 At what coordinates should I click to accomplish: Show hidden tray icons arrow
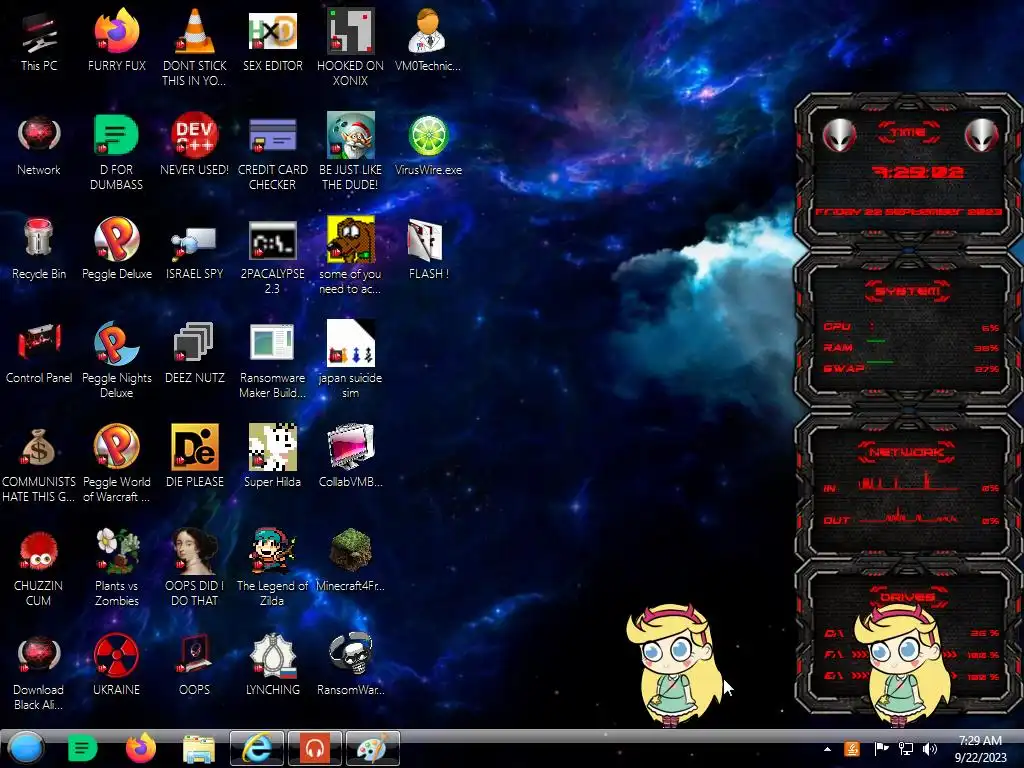827,749
